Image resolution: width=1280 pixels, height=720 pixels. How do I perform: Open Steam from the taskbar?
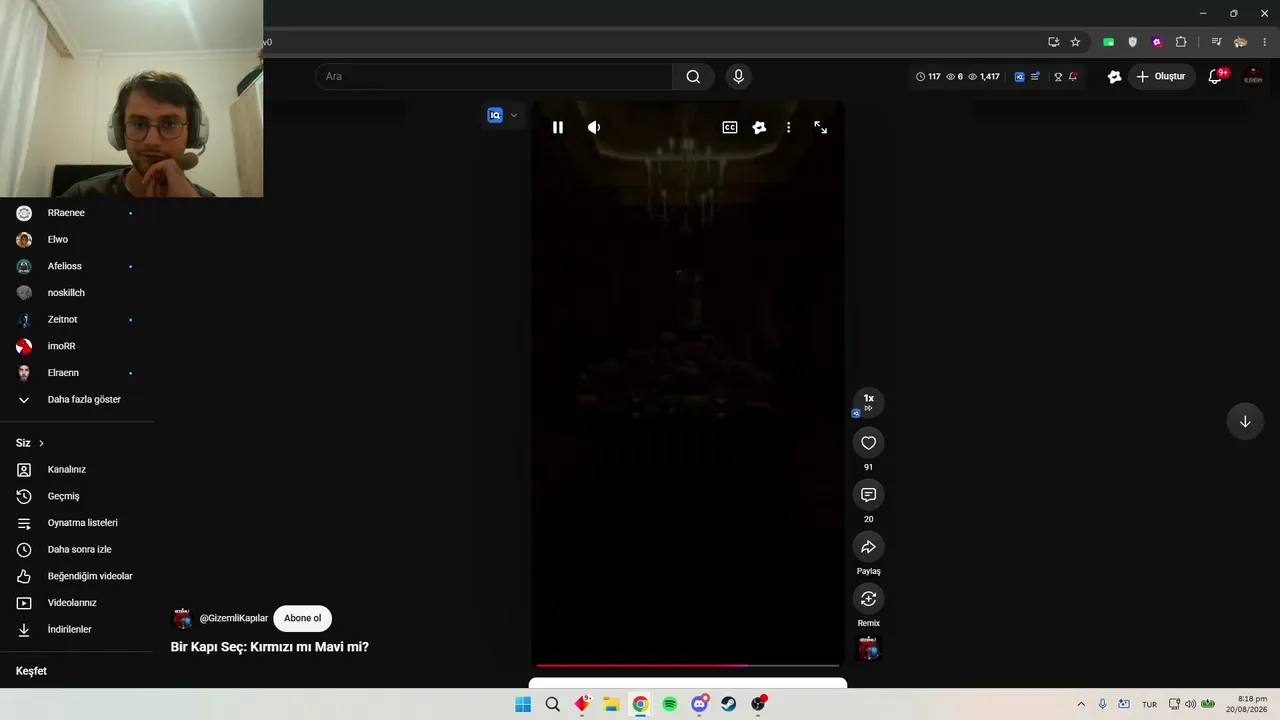729,704
